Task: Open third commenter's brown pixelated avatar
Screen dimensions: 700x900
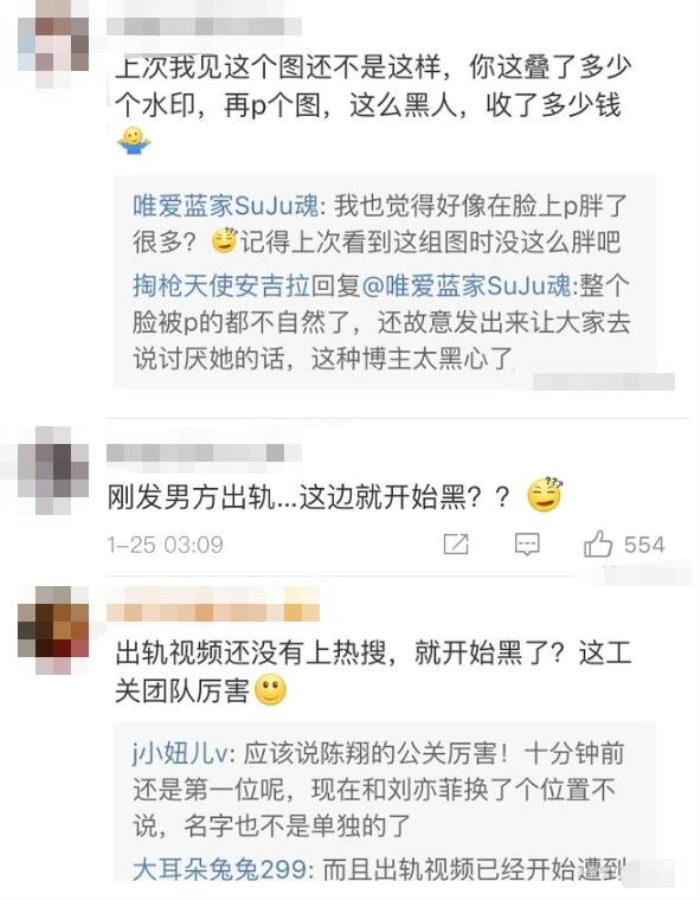Action: [x=53, y=630]
